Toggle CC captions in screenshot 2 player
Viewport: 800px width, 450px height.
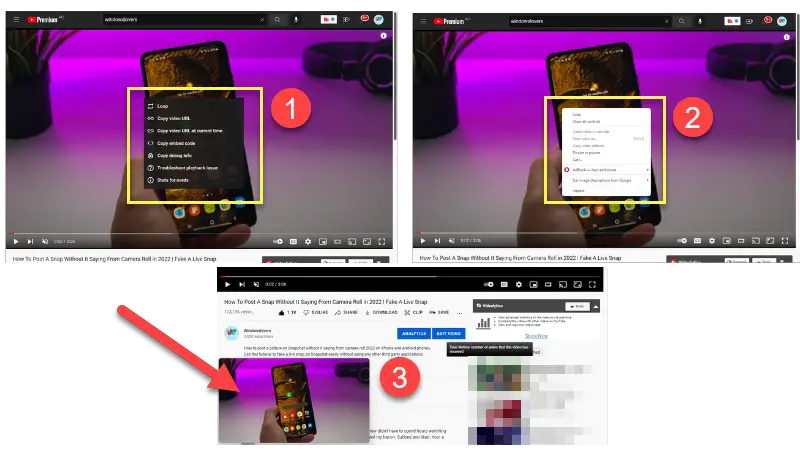click(697, 240)
